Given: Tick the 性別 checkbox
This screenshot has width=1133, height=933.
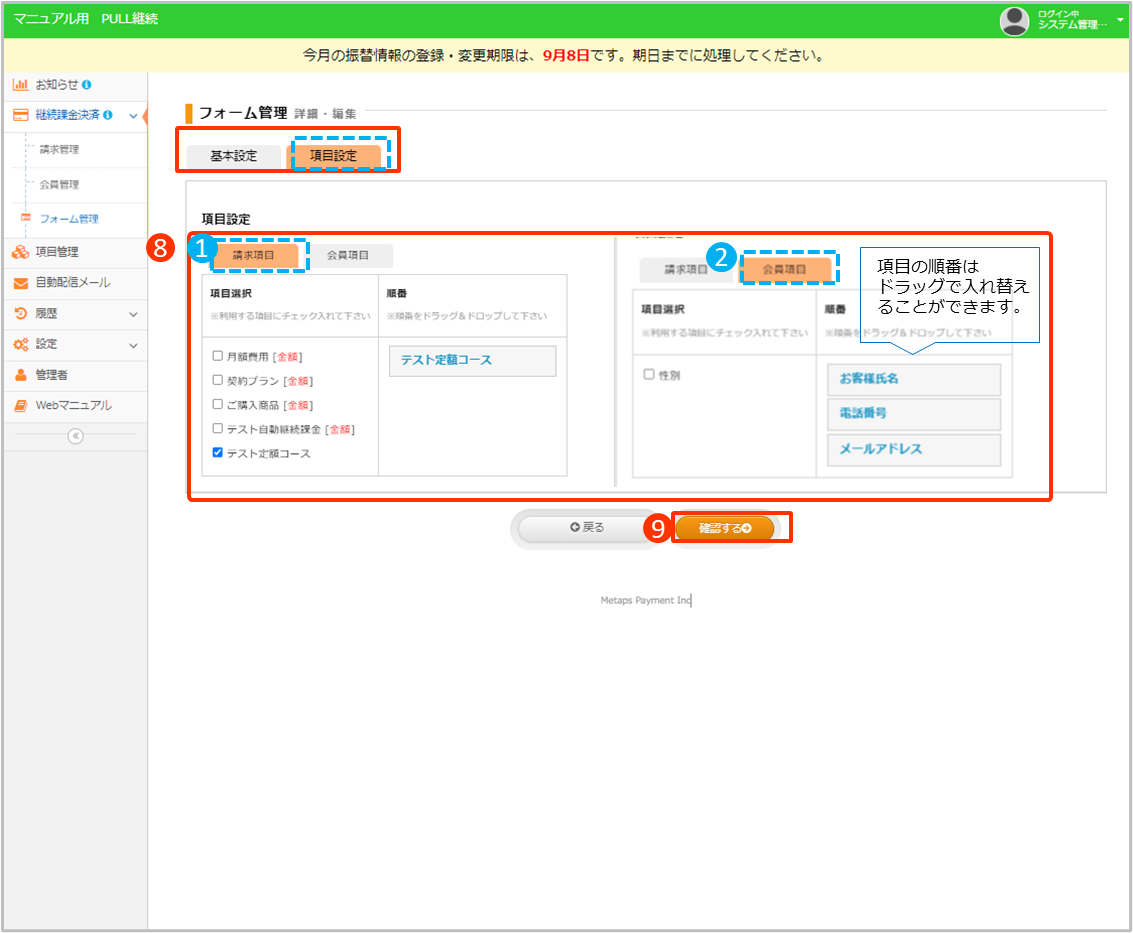Looking at the screenshot, I should [x=649, y=374].
